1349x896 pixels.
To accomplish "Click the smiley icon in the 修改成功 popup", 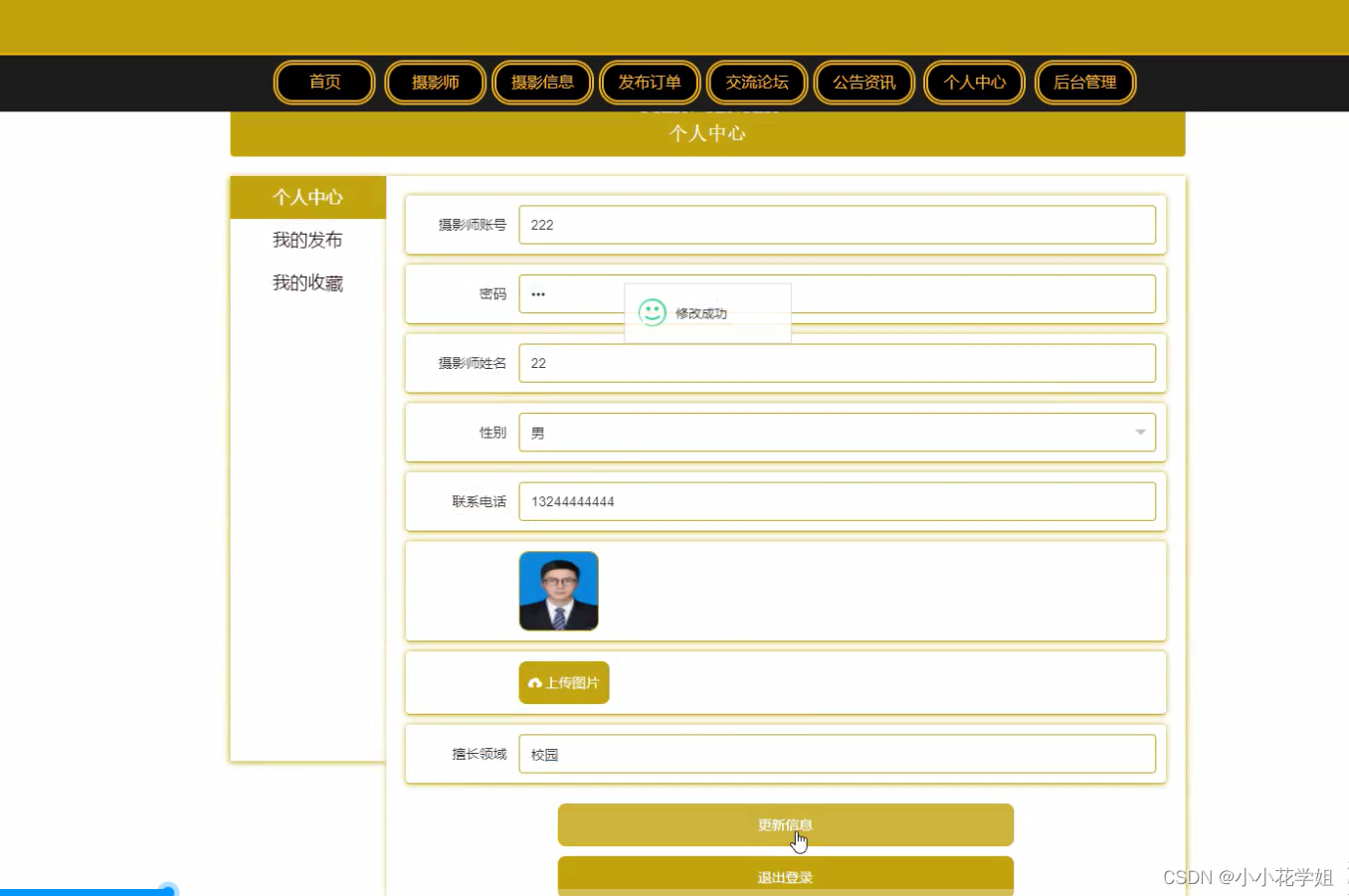I will pyautogui.click(x=652, y=312).
